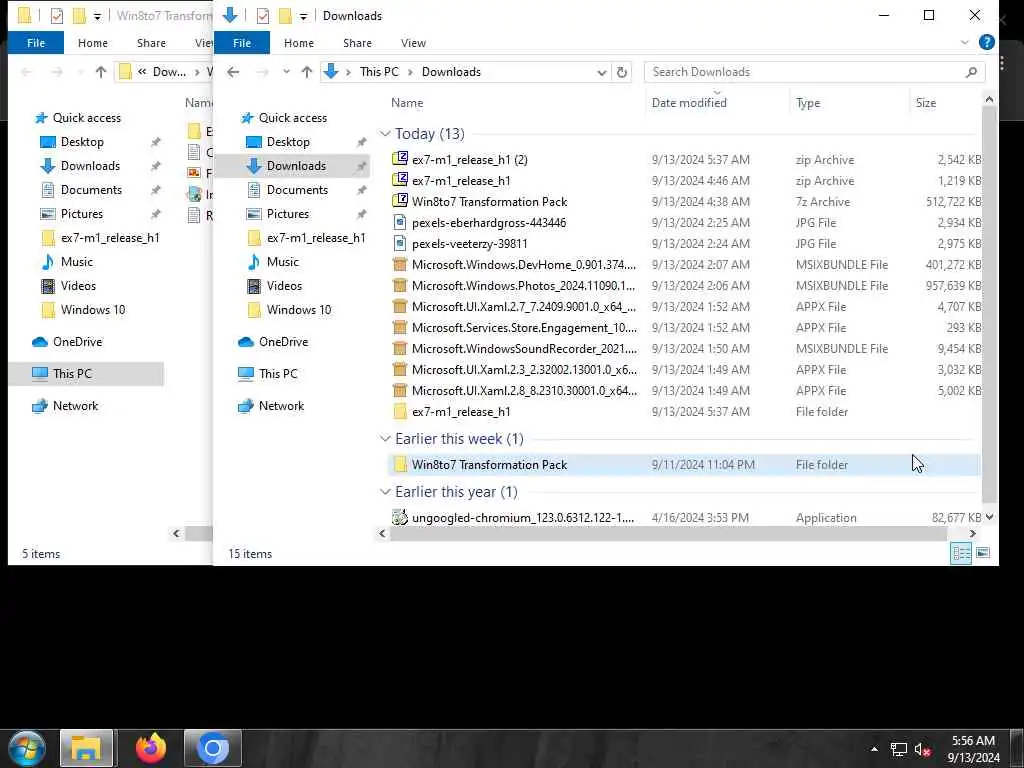1024x768 pixels.
Task: Select the Win8to7 Transformation Pack file folder
Action: [684, 465]
